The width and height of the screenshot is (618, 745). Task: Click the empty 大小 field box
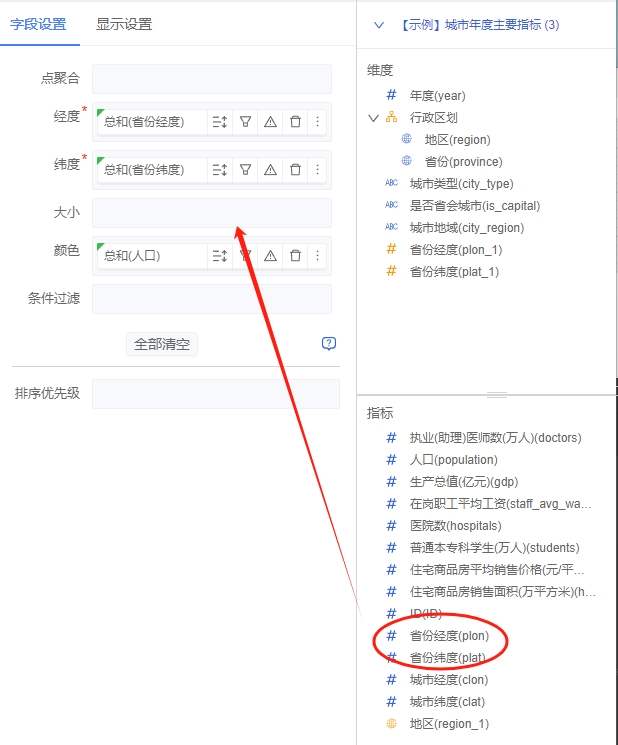(x=211, y=213)
